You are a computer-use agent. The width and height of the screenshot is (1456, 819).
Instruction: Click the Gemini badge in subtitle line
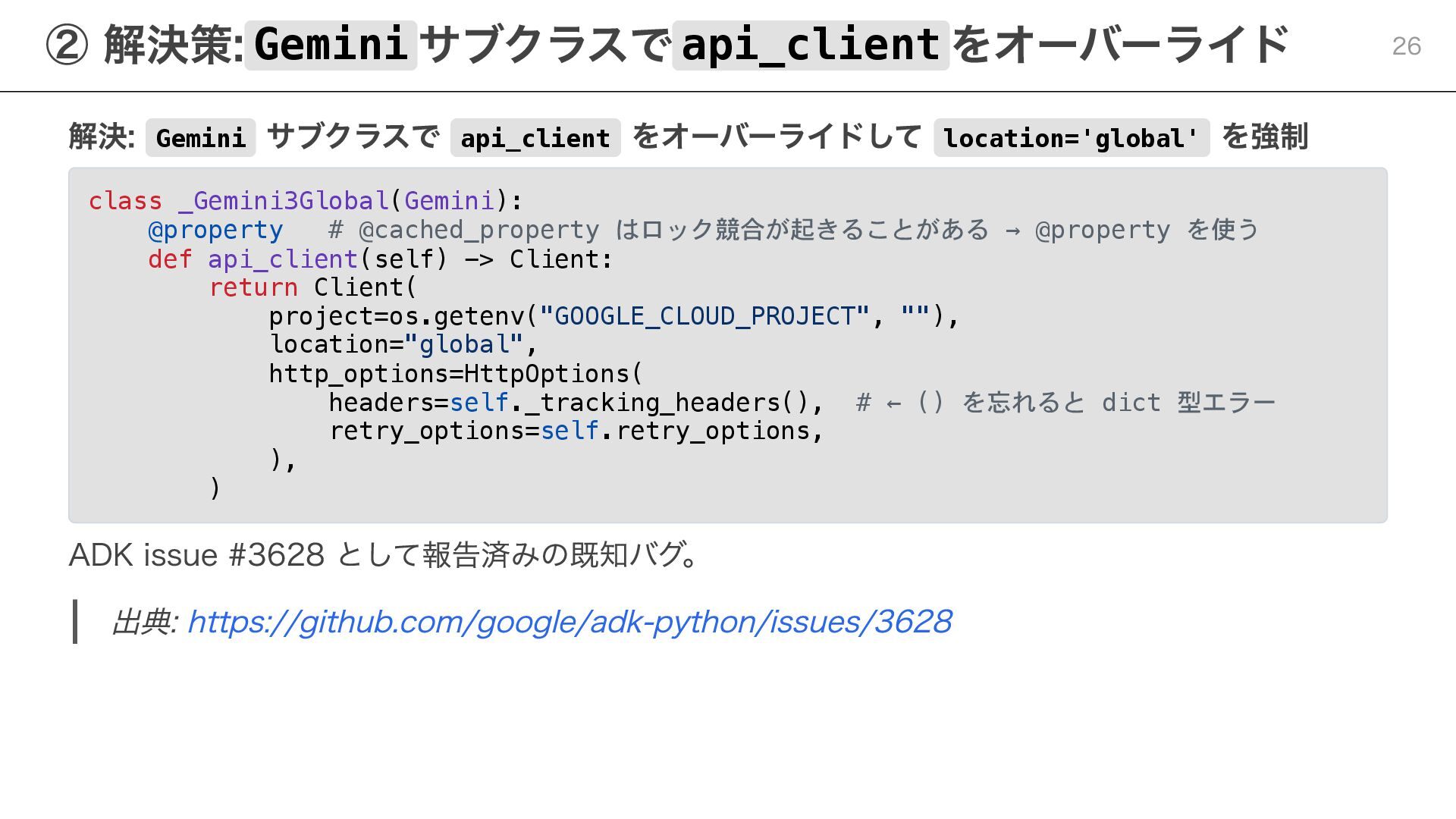[200, 138]
